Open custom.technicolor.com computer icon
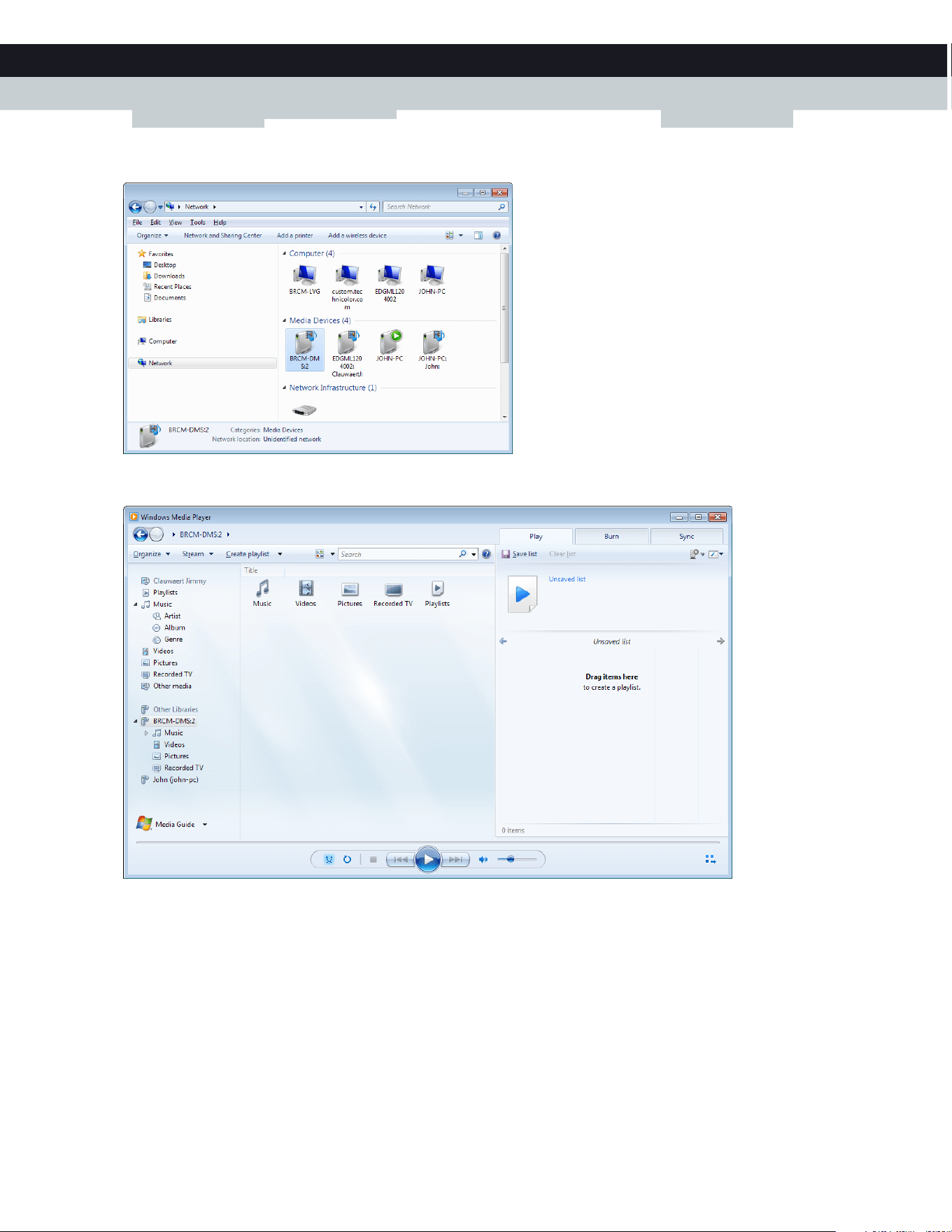Viewport: 952px width, 1232px height. click(347, 287)
